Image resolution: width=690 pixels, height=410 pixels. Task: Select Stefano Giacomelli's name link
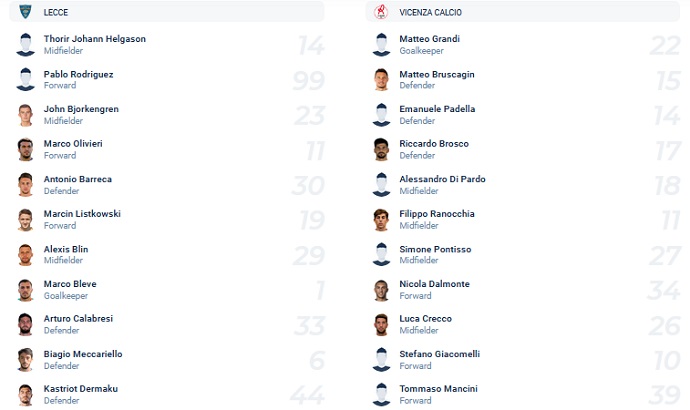[x=439, y=354]
